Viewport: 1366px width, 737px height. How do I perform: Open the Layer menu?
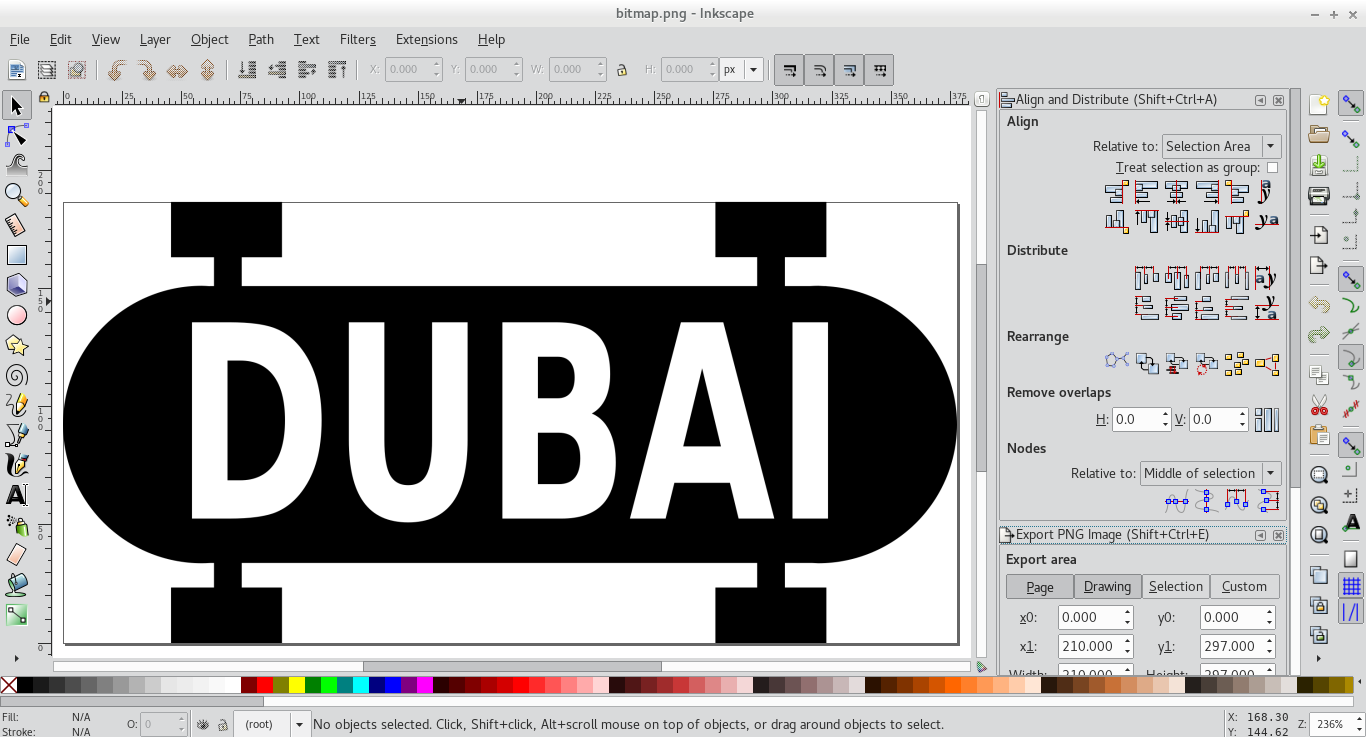coord(155,40)
